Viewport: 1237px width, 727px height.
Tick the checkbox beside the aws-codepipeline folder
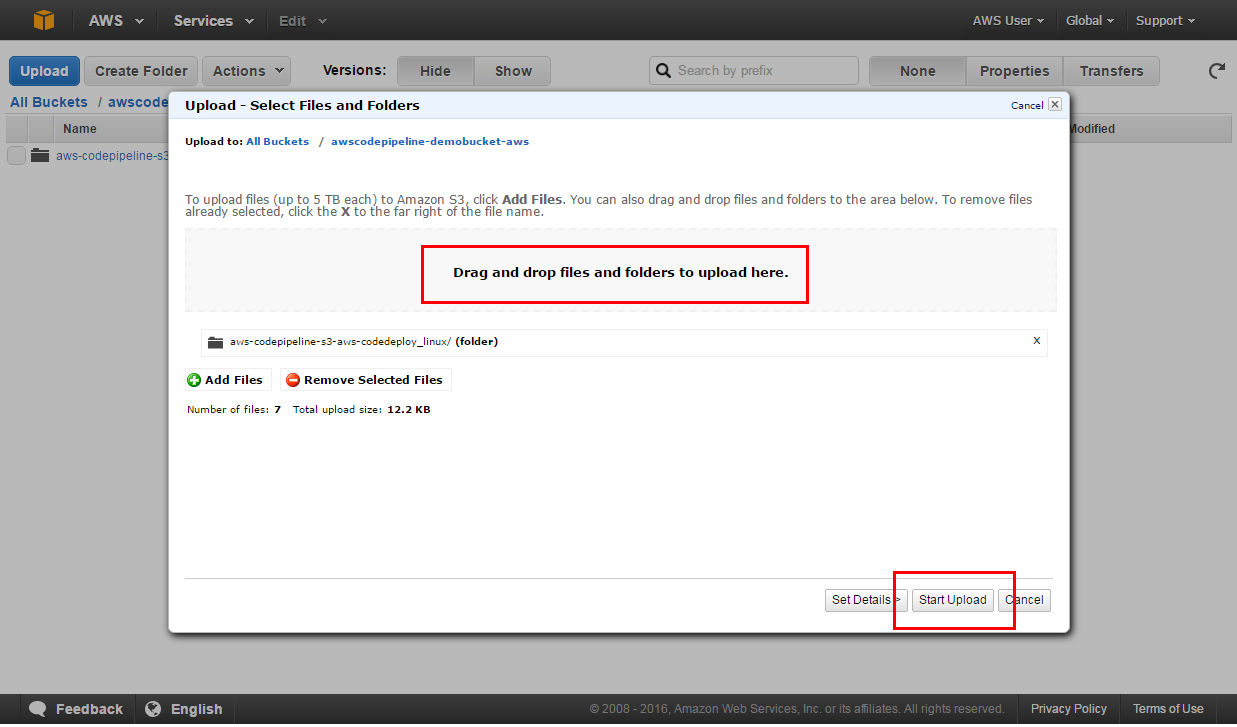(x=16, y=155)
